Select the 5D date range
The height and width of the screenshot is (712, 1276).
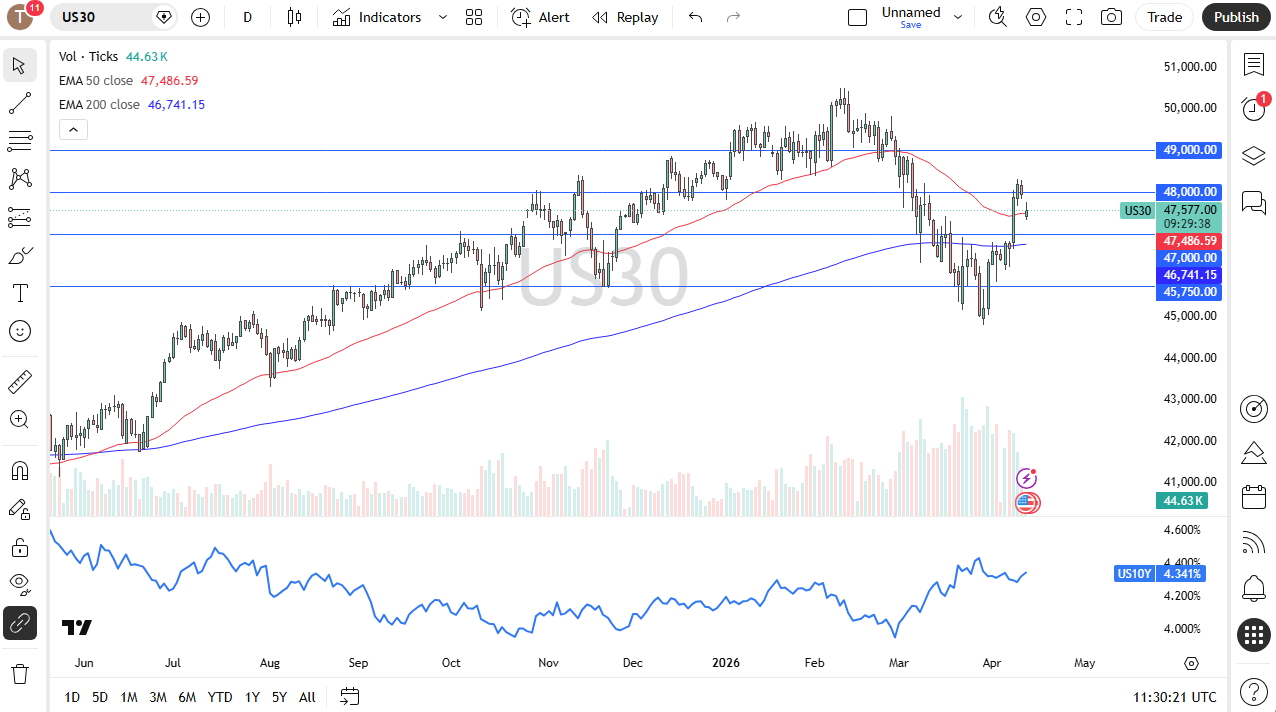[100, 697]
